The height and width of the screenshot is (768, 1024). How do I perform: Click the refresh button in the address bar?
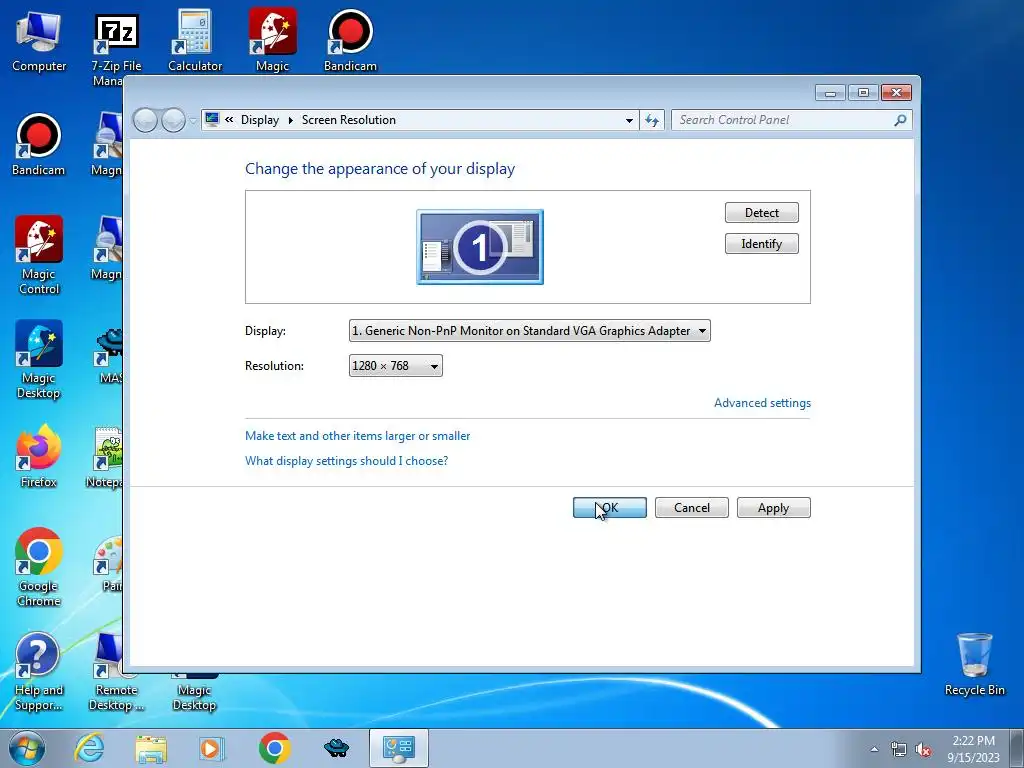(652, 120)
